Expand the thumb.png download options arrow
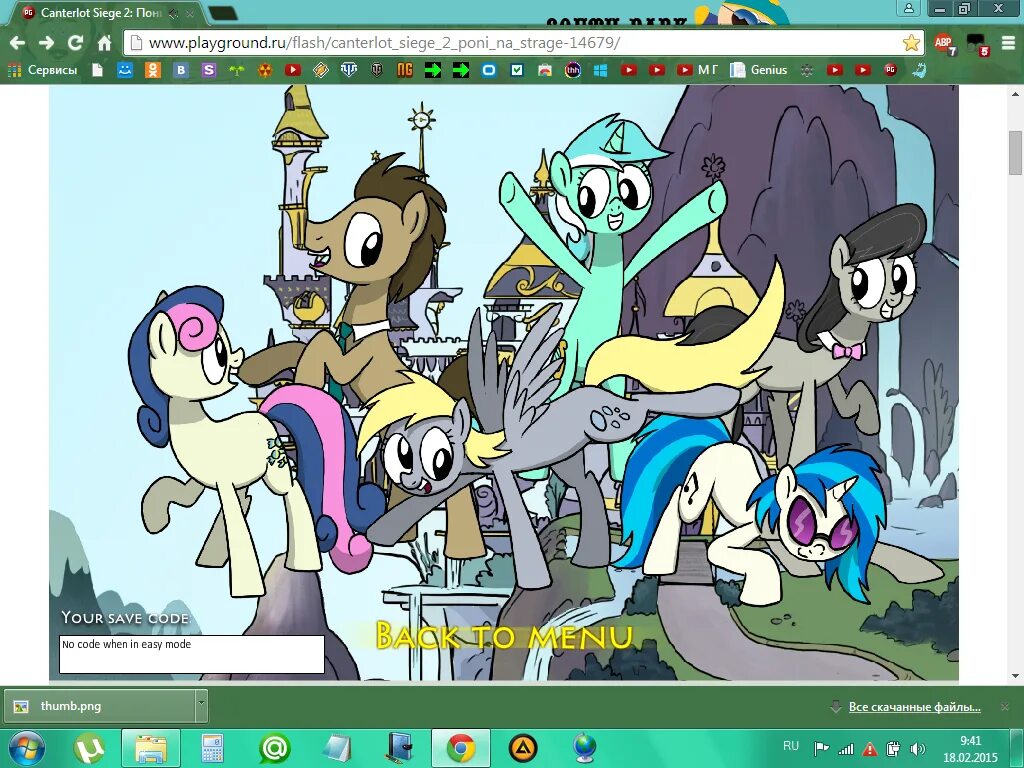Viewport: 1024px width, 768px height. pyautogui.click(x=201, y=706)
